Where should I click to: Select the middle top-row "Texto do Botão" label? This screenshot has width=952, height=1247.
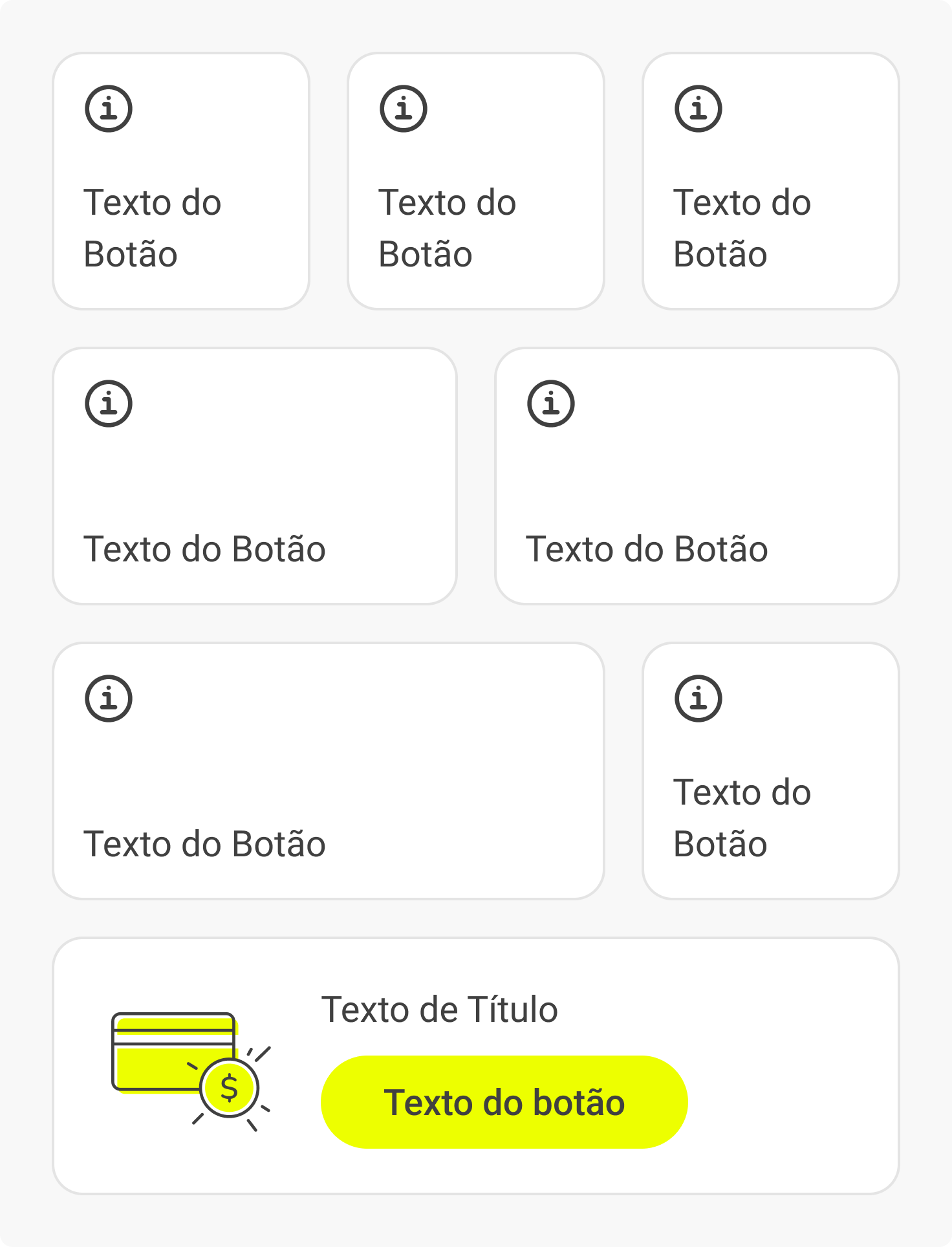click(x=448, y=228)
